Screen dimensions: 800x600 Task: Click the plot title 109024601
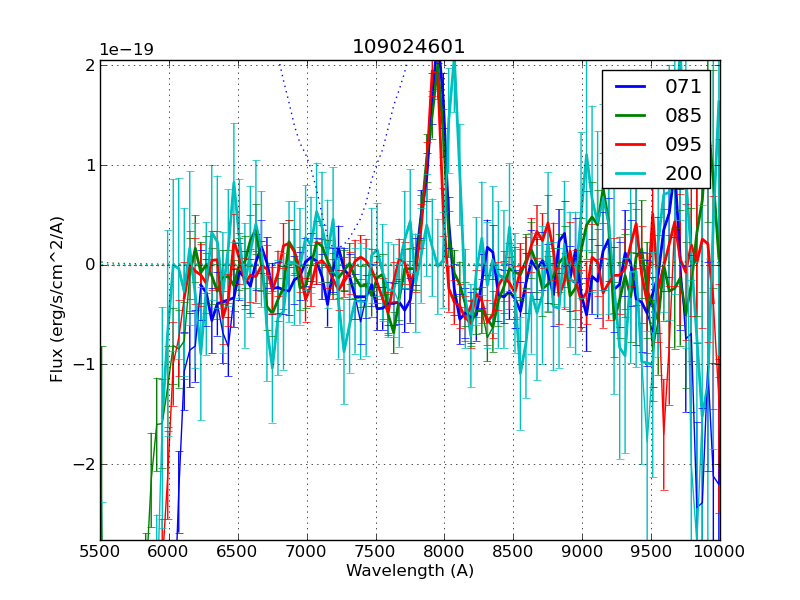coord(409,47)
